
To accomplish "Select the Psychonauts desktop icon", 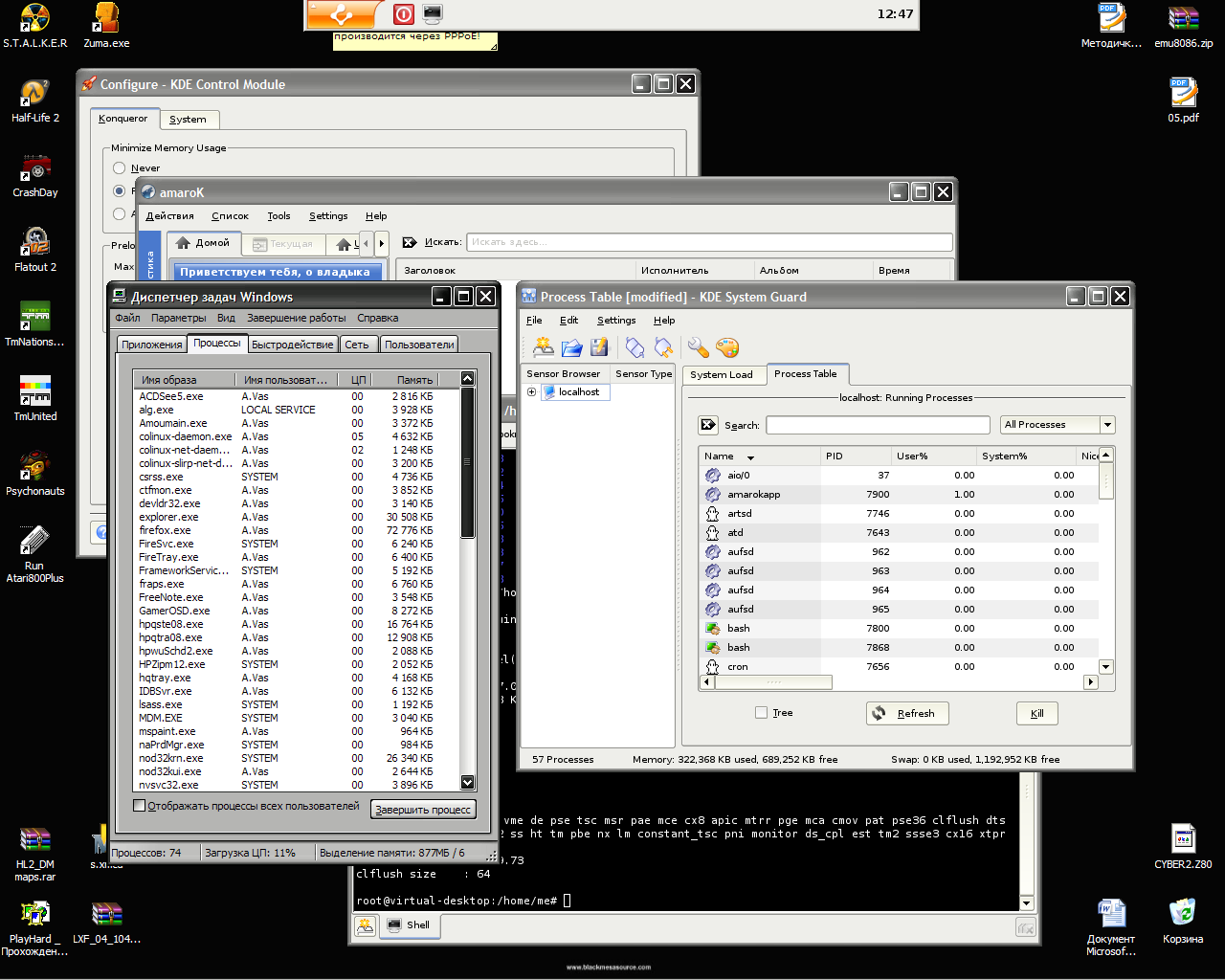I will (x=35, y=474).
